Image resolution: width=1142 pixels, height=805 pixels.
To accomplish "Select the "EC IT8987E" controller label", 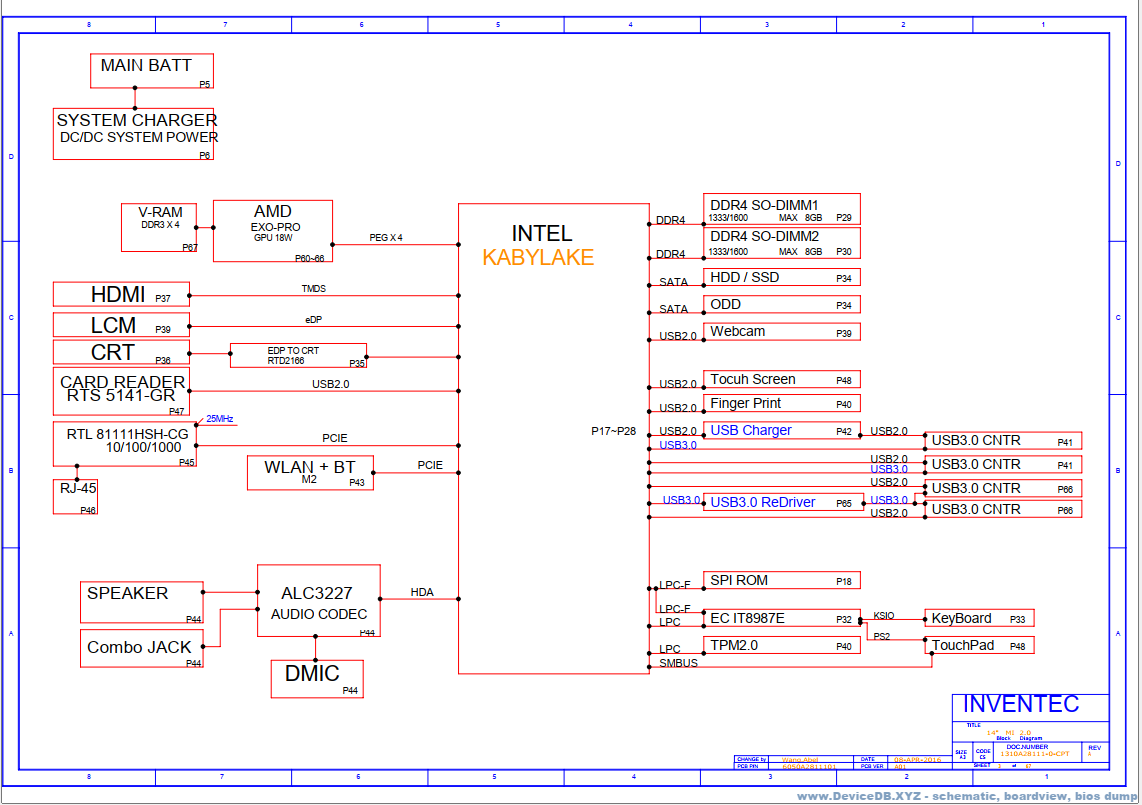I will tap(747, 619).
